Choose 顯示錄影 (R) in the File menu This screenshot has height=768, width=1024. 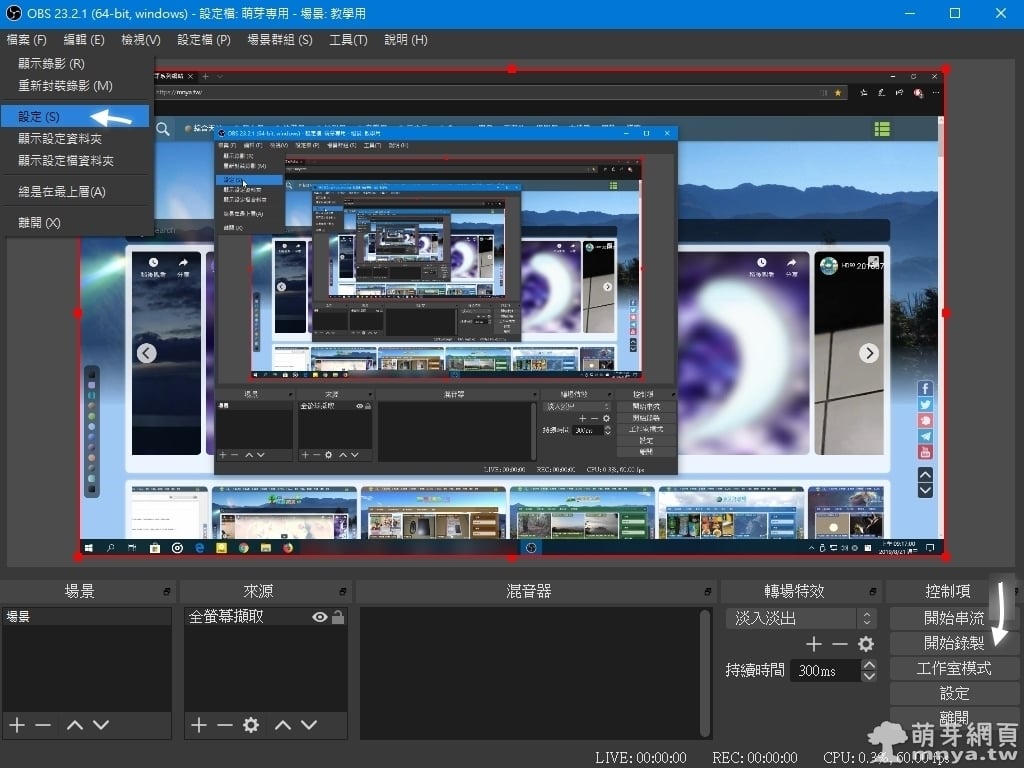pos(76,64)
